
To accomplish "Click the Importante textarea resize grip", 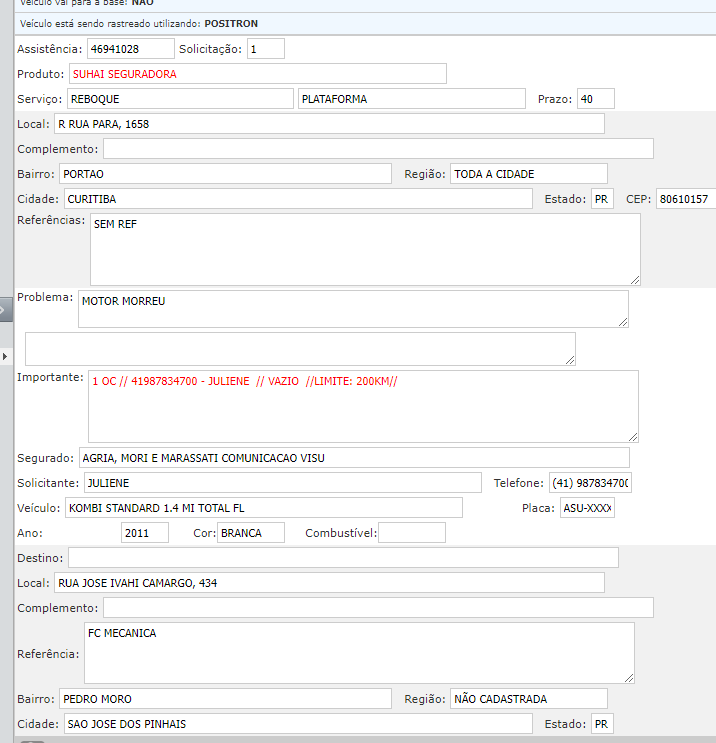I will [632, 436].
